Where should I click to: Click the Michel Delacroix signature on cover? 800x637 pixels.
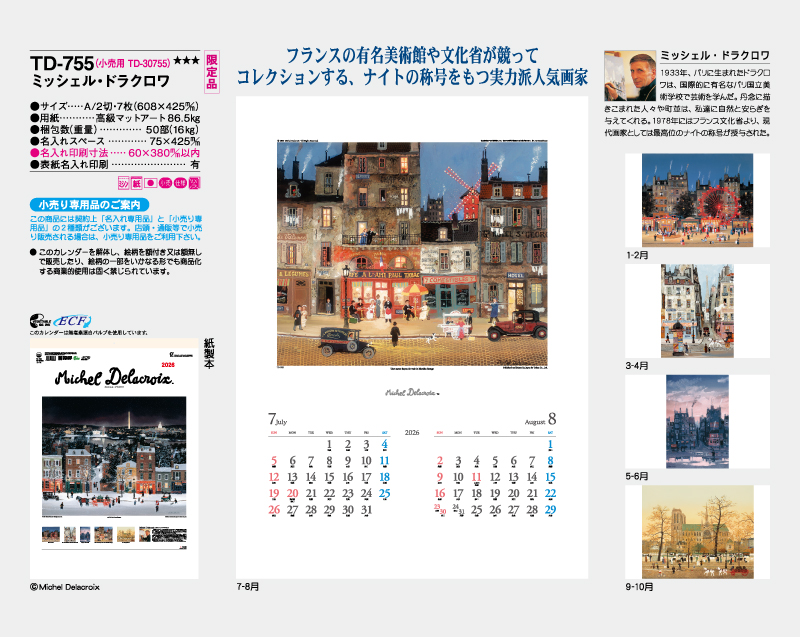tap(114, 377)
